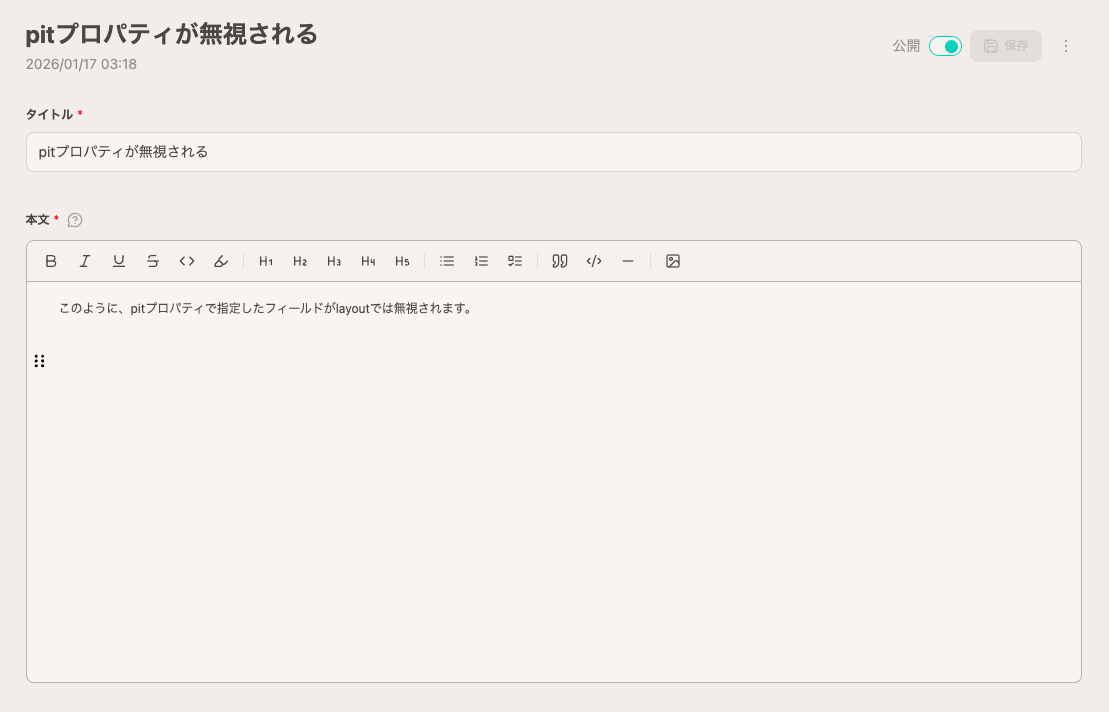1109x712 pixels.
Task: Click the date 2026/01/17 03:18
Action: pos(81,64)
